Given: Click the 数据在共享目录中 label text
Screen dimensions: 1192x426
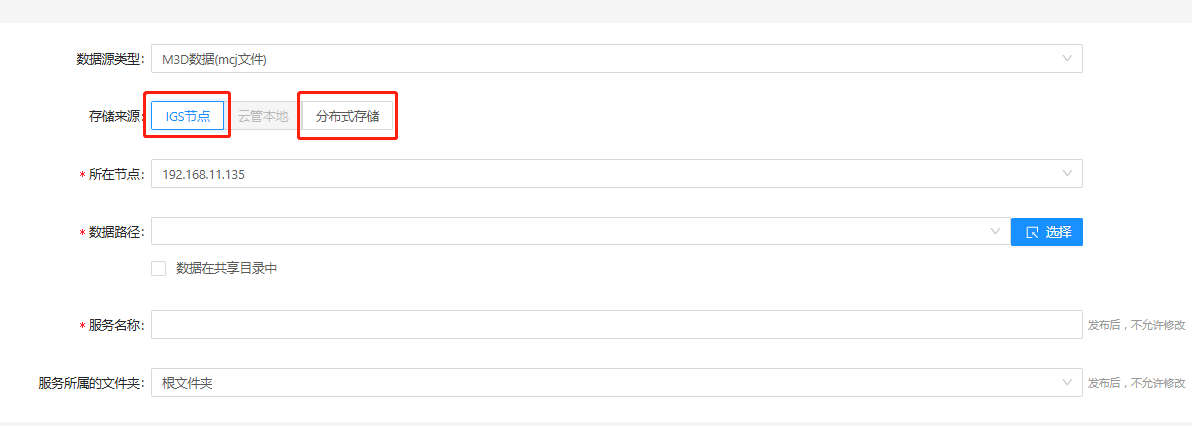Looking at the screenshot, I should (227, 269).
